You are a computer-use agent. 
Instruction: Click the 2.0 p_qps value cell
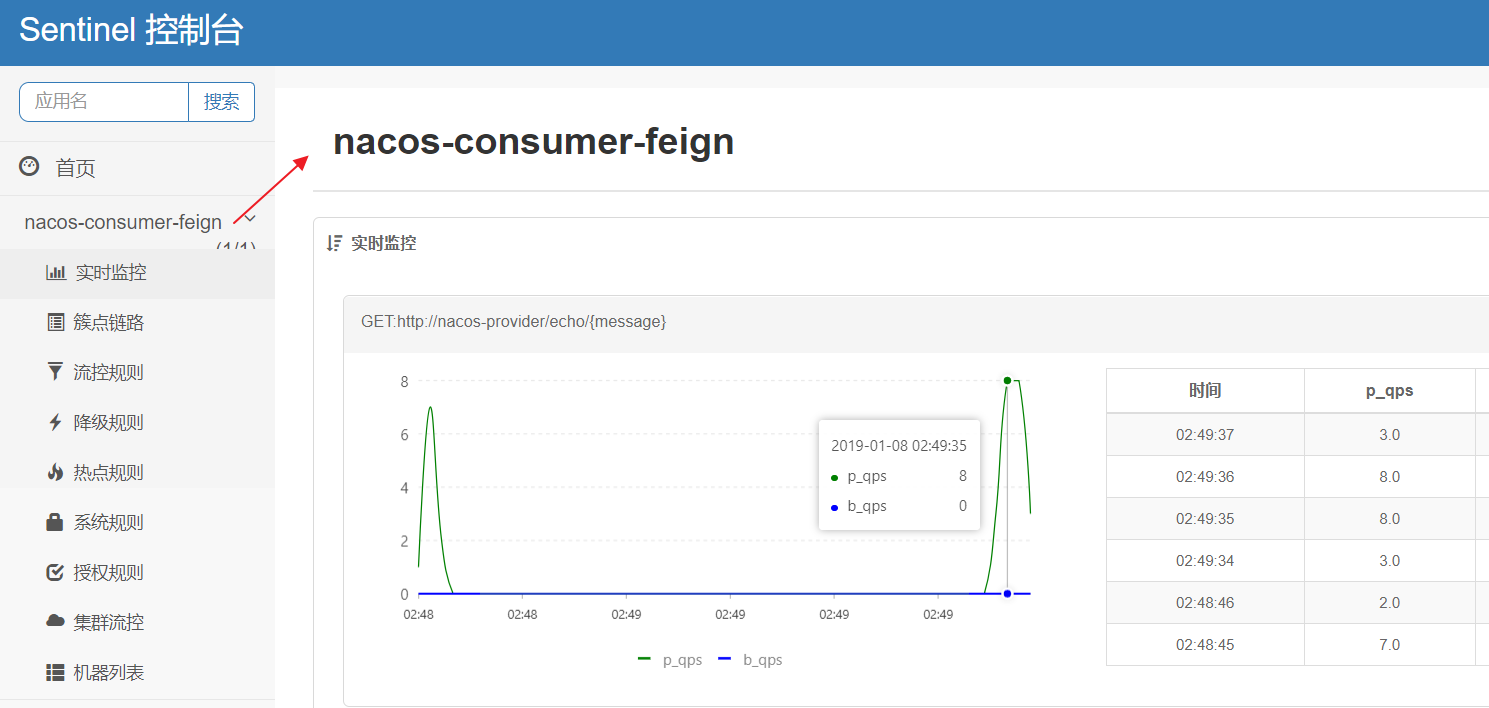point(1390,602)
